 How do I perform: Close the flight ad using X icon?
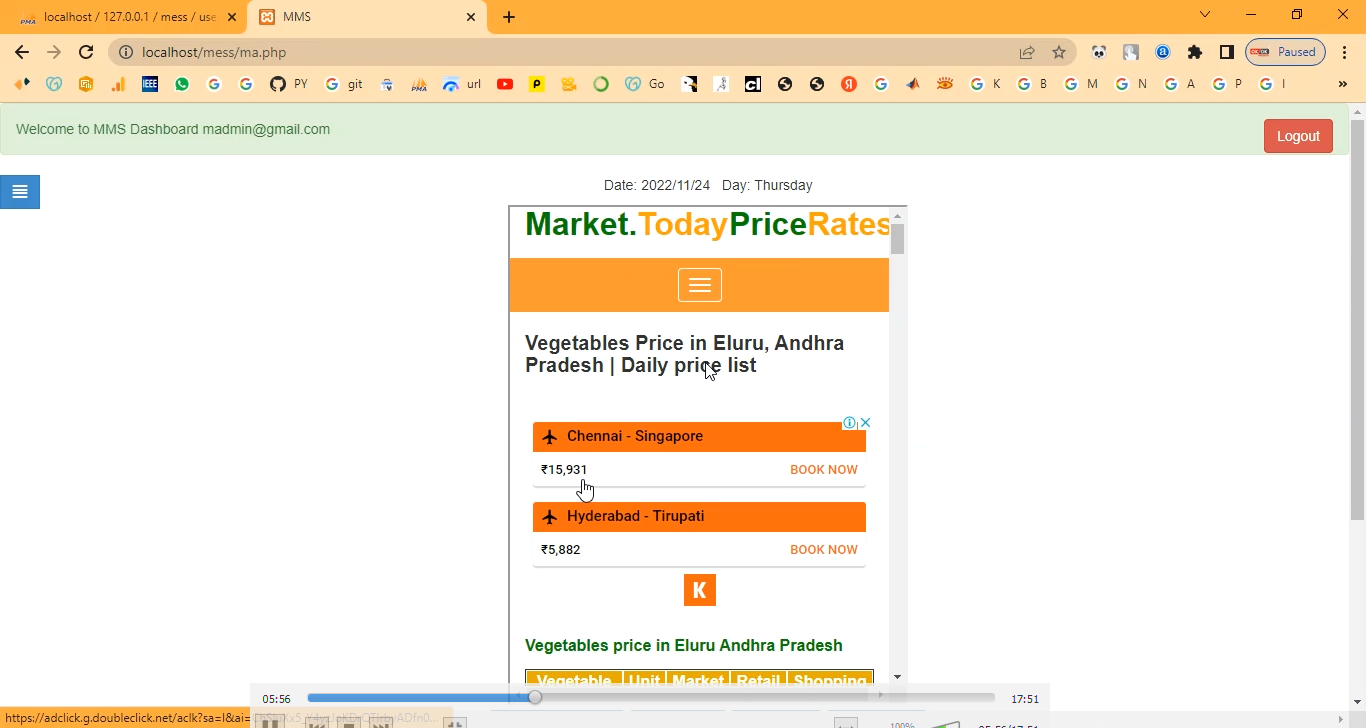[866, 423]
